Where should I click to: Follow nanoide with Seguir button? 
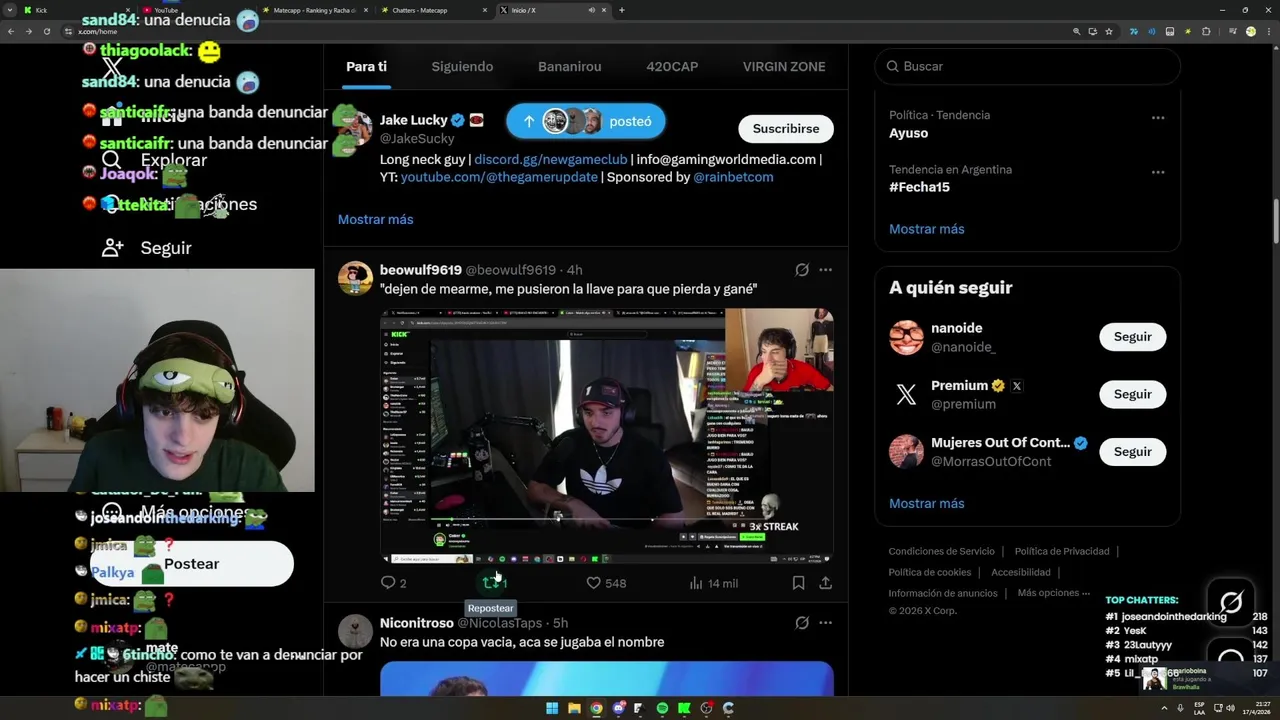[x=1133, y=337]
